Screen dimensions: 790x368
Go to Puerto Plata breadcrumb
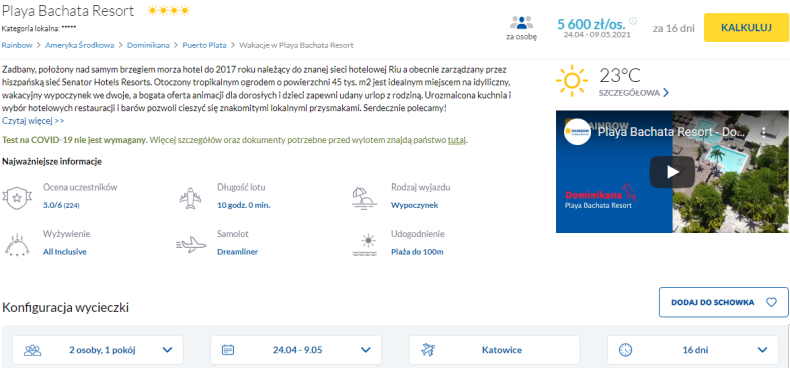click(205, 45)
